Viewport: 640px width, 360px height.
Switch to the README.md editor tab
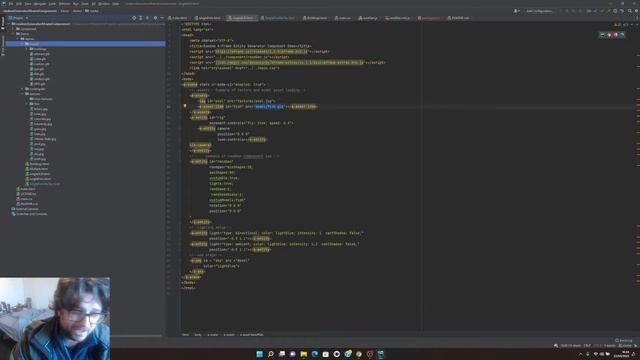[x=459, y=18]
